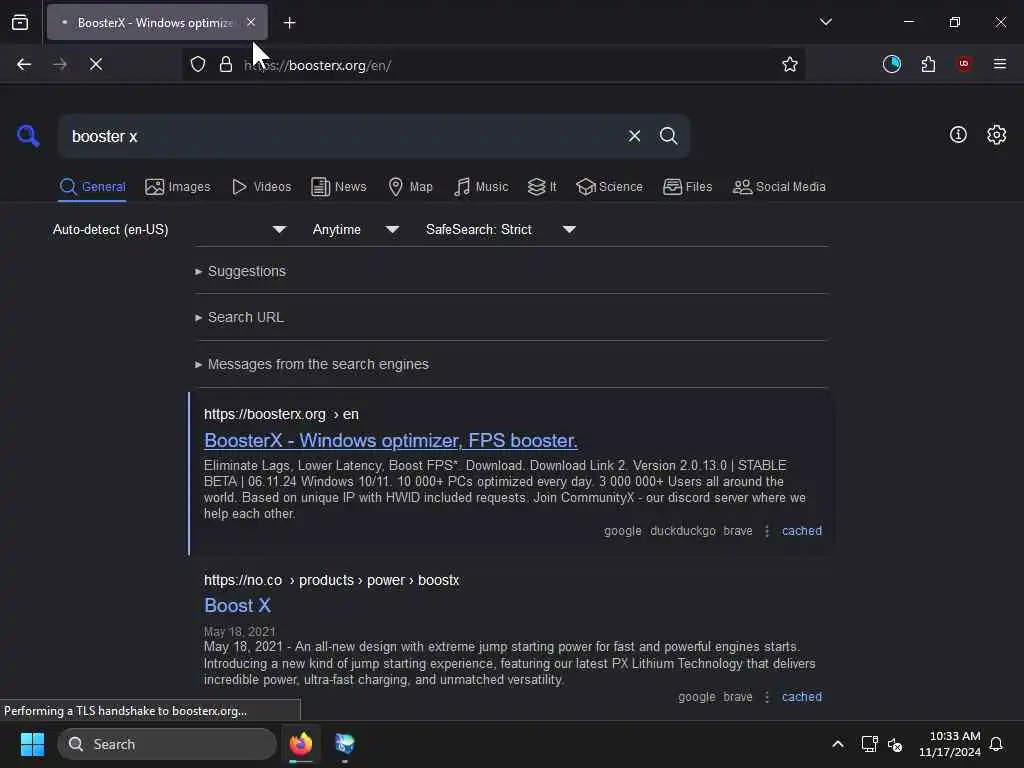
Task: Click the Windows taskbar Search box
Action: pyautogui.click(x=167, y=744)
